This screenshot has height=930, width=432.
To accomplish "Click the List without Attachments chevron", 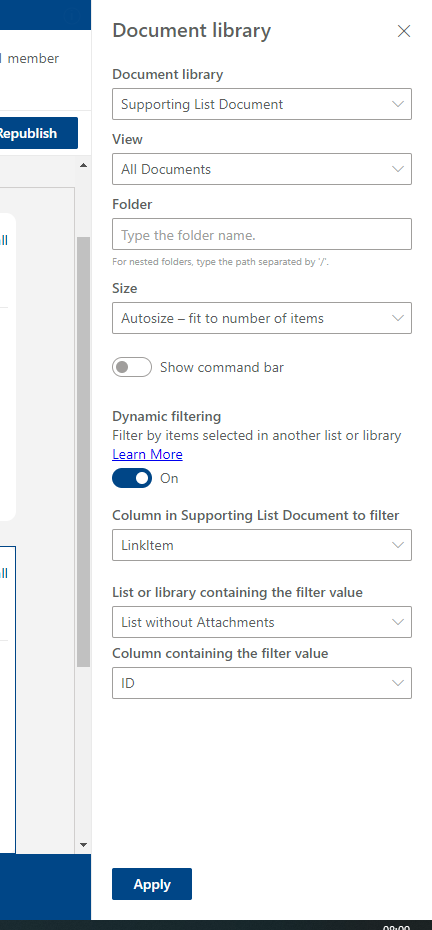I will 398,622.
